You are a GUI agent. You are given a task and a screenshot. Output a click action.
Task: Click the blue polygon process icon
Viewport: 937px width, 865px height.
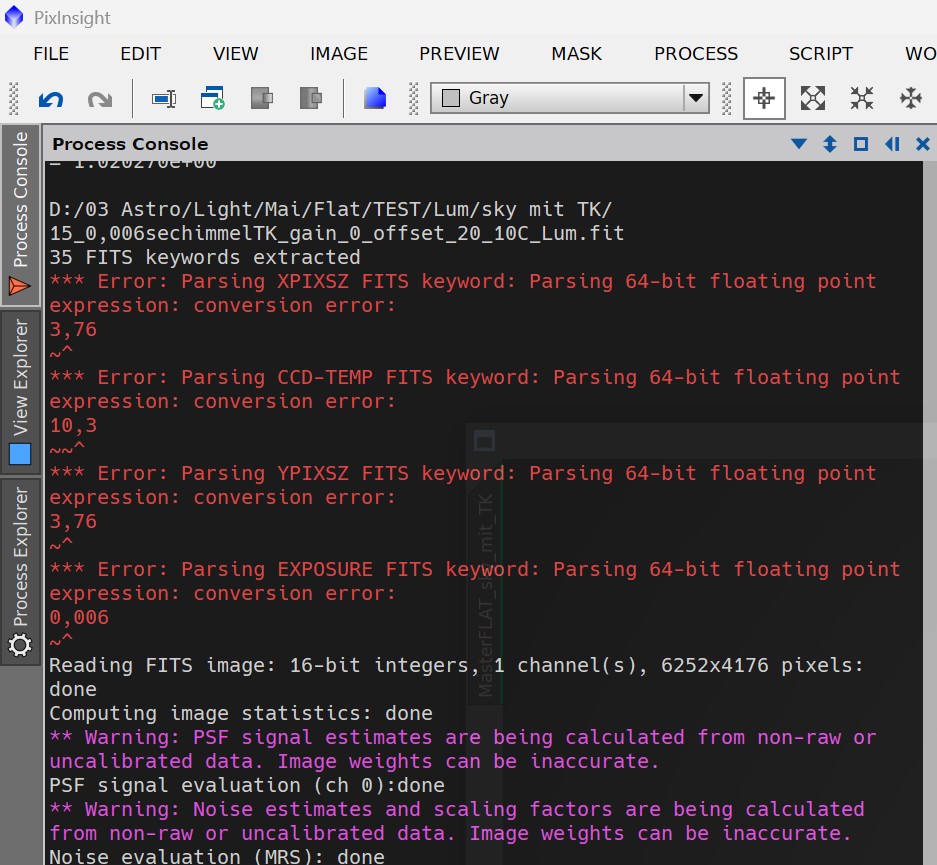pyautogui.click(x=375, y=98)
